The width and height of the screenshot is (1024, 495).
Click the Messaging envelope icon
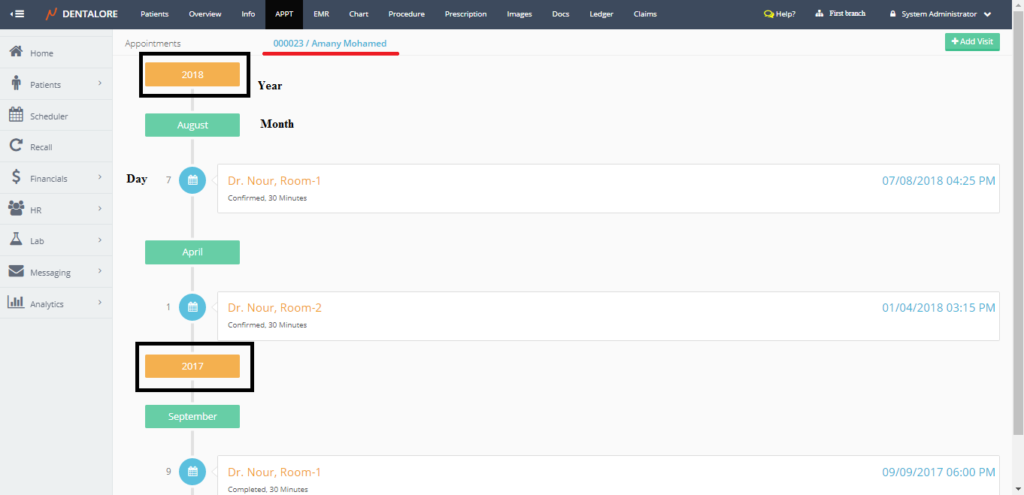(x=16, y=271)
